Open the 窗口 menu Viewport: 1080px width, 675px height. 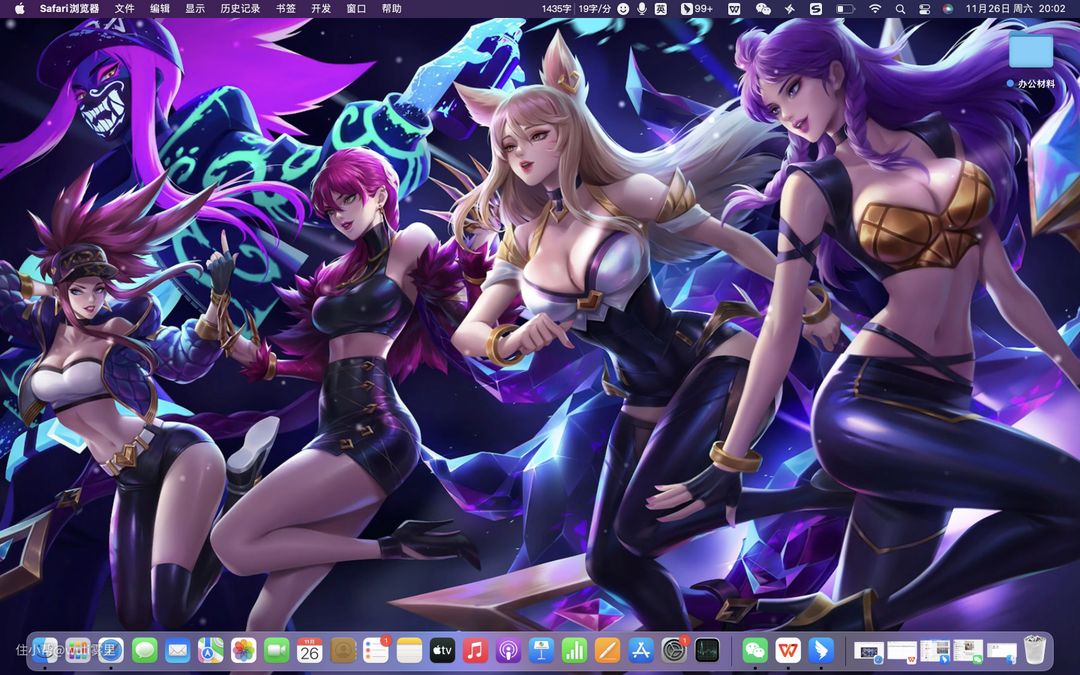356,8
